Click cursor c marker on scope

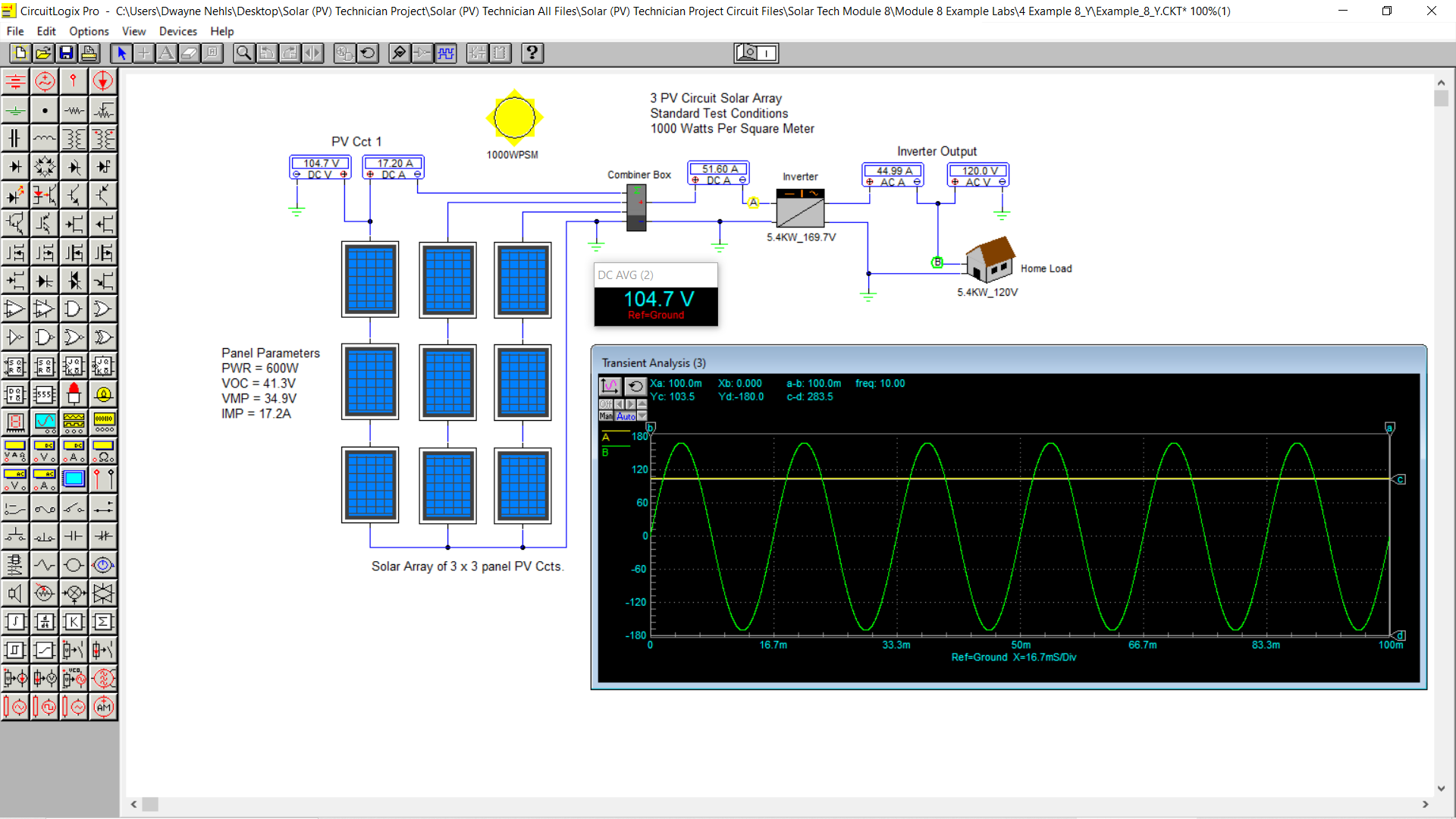(1400, 479)
